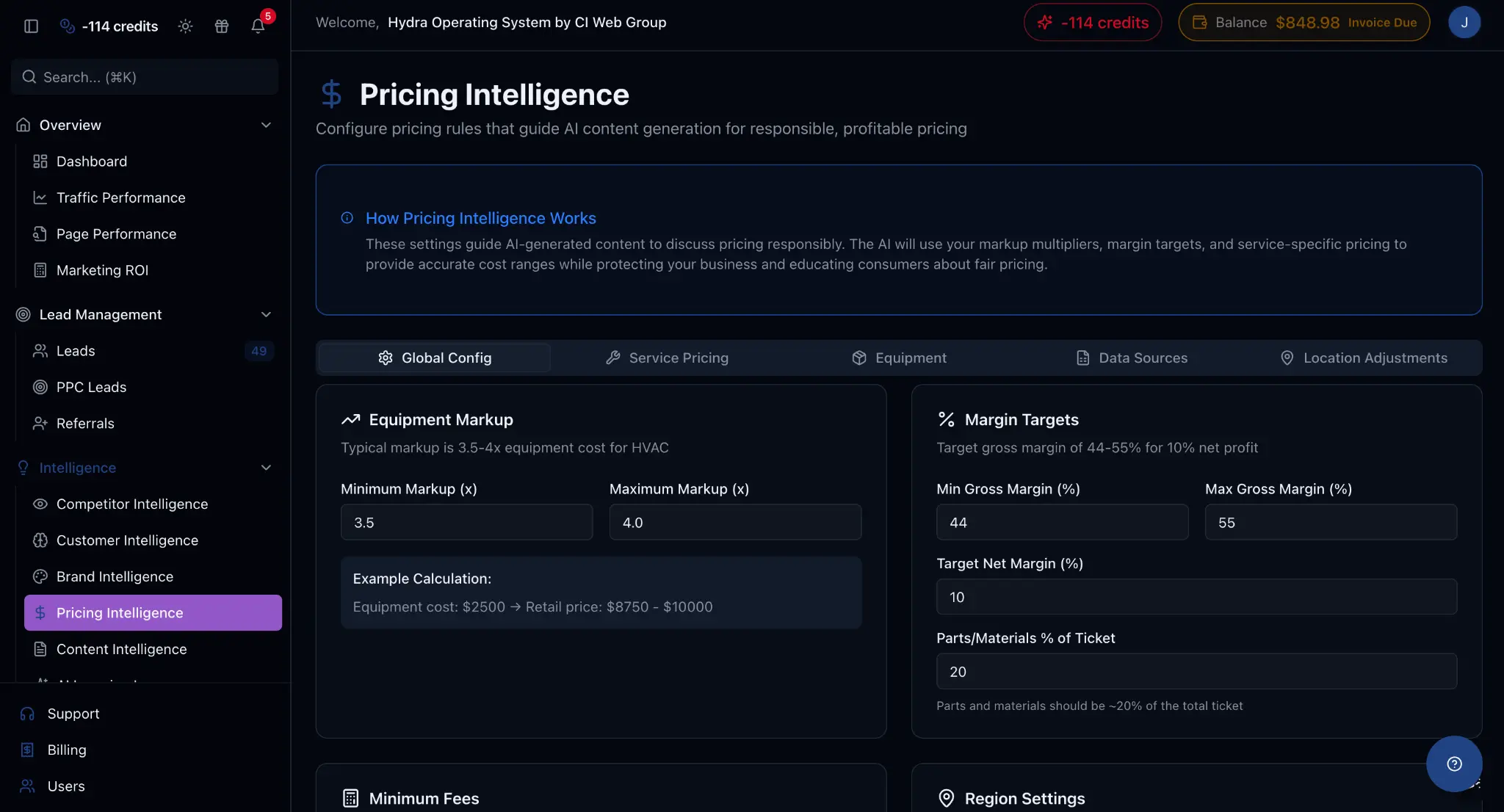Collapse the Overview section
The width and height of the screenshot is (1504, 812).
click(x=266, y=125)
